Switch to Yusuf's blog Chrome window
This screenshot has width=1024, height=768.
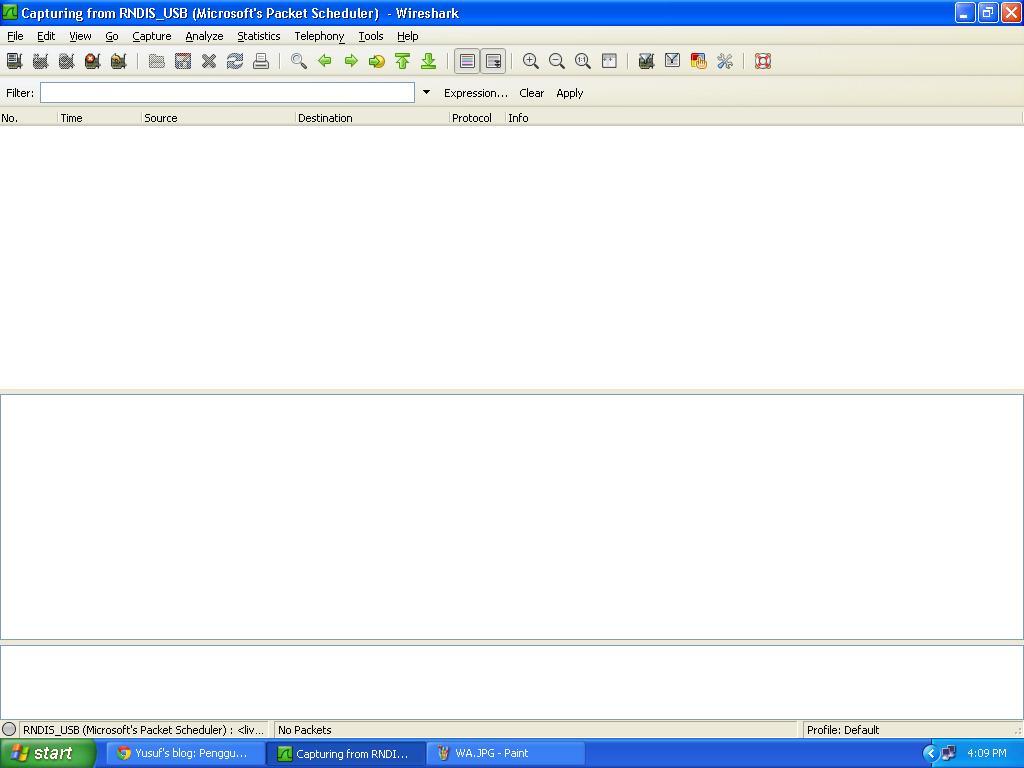click(x=185, y=754)
